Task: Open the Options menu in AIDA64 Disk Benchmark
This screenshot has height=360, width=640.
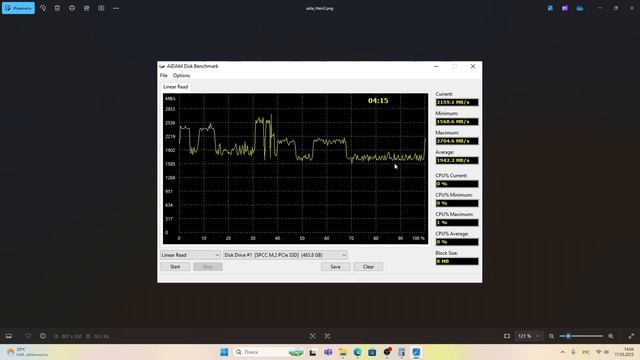Action: pyautogui.click(x=181, y=76)
